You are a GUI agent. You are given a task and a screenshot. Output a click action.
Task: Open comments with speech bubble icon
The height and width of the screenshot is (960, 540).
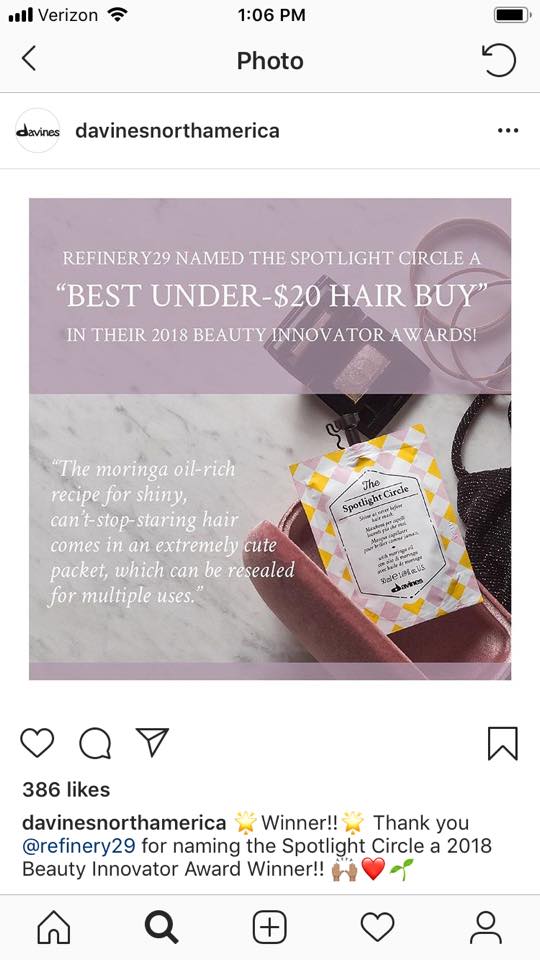point(95,743)
